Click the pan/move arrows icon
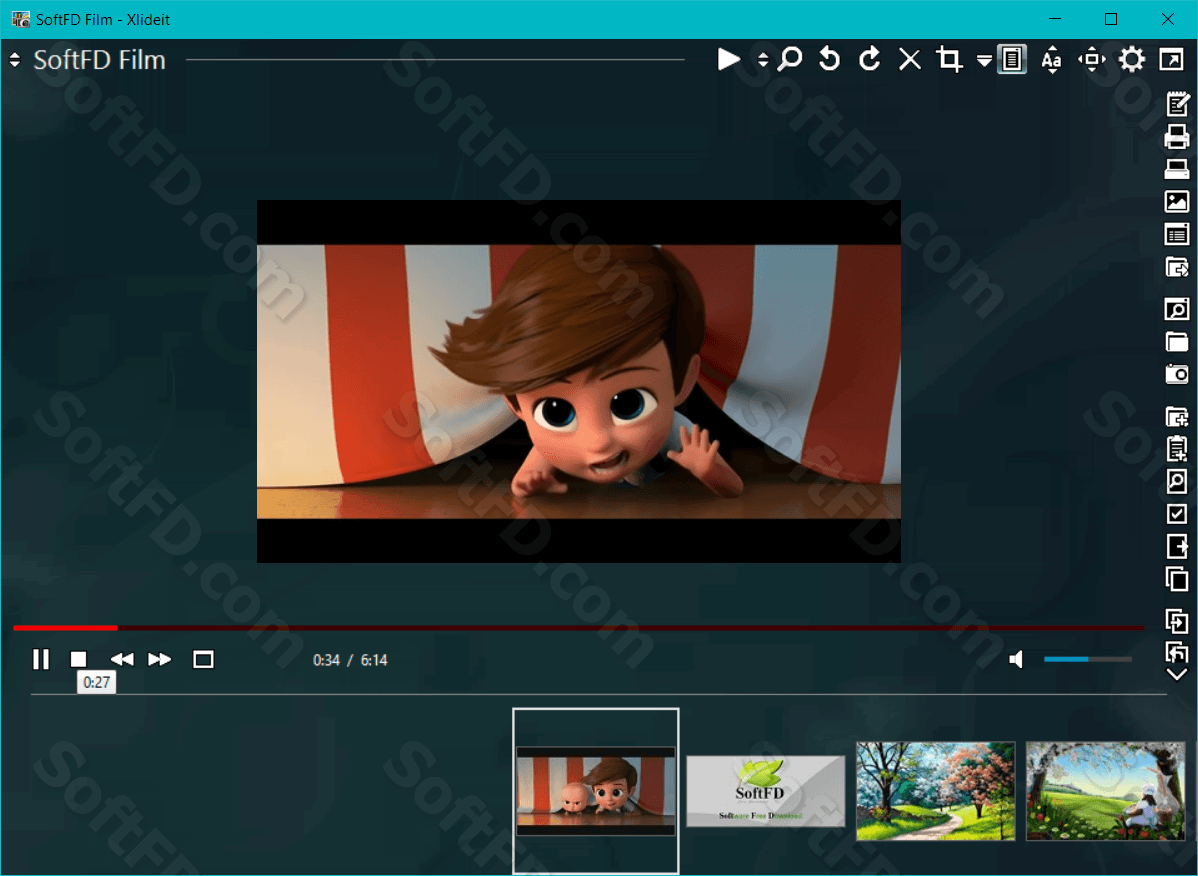Screen dimensions: 1198x876 (x=1092, y=60)
